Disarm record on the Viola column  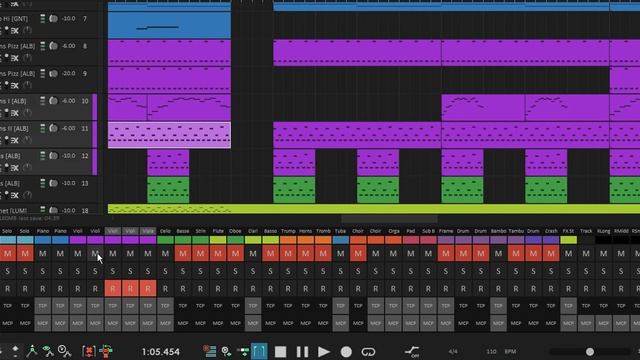(148, 289)
